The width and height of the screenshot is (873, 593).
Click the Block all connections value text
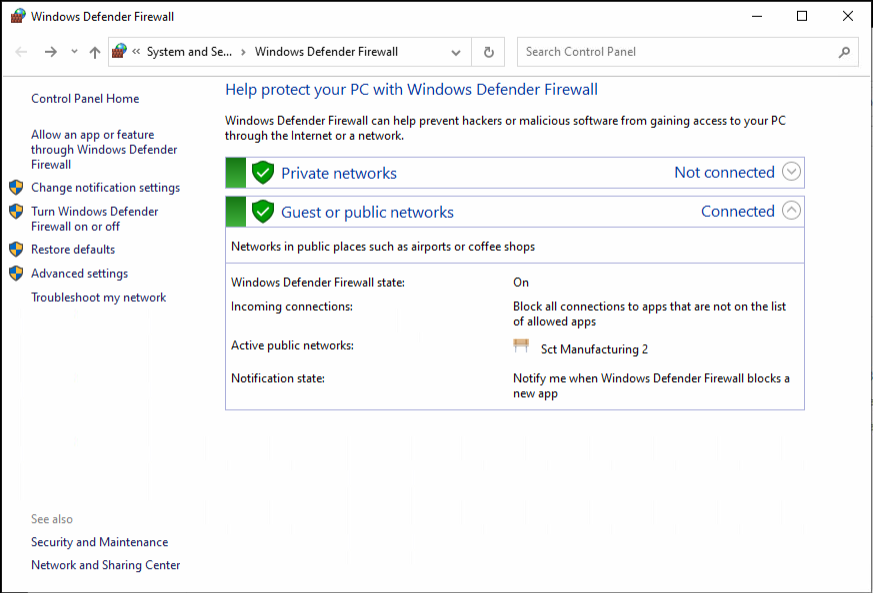point(649,313)
